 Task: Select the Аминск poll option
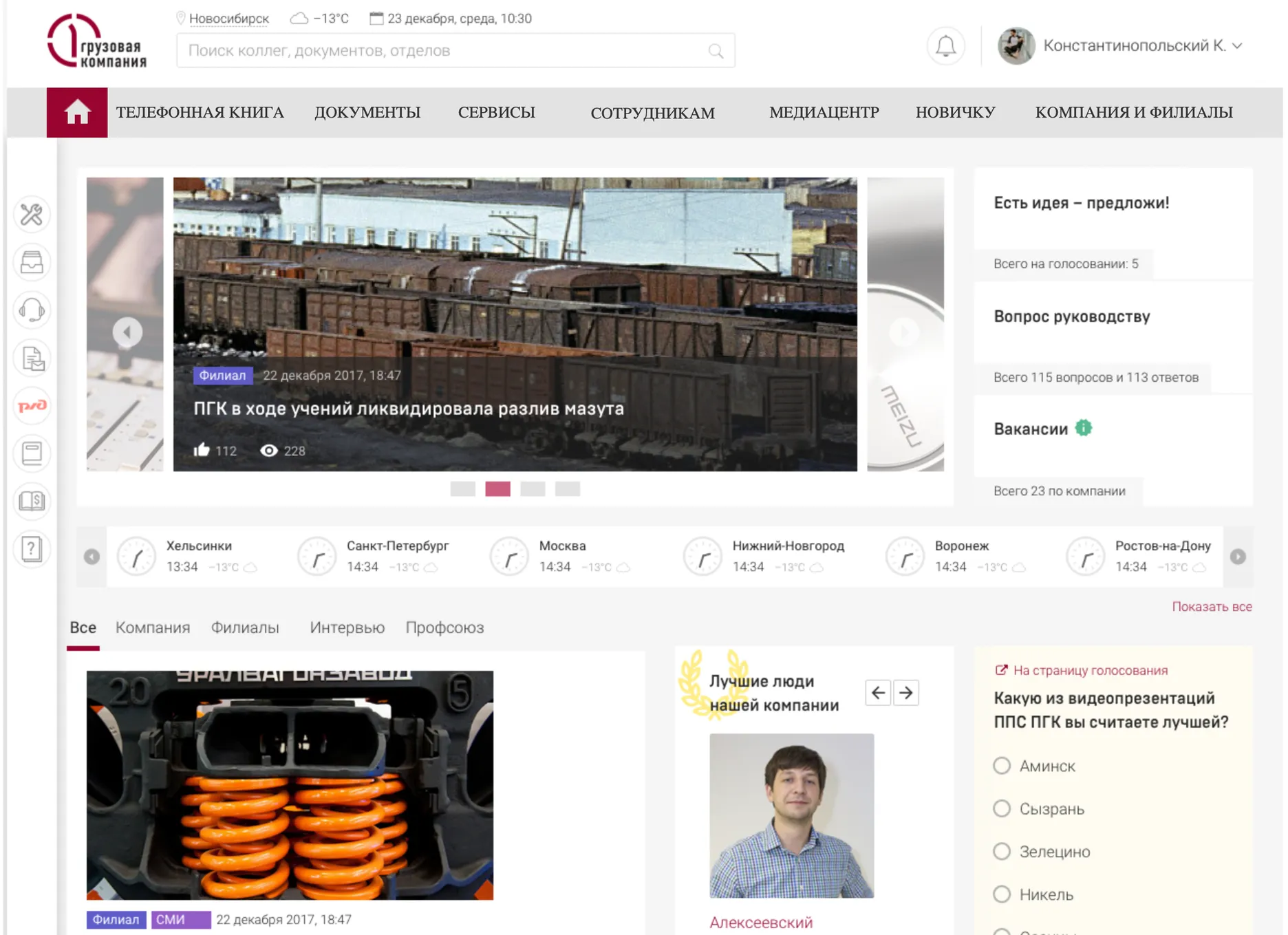tap(1002, 765)
